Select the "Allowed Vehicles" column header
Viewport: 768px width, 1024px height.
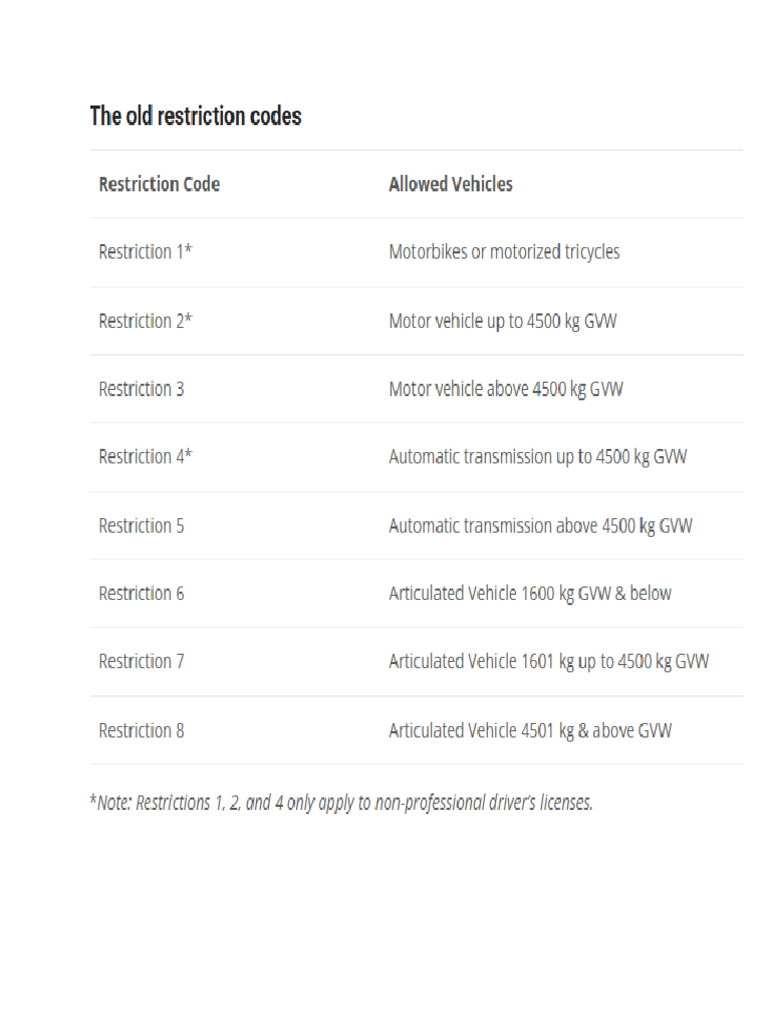click(450, 184)
